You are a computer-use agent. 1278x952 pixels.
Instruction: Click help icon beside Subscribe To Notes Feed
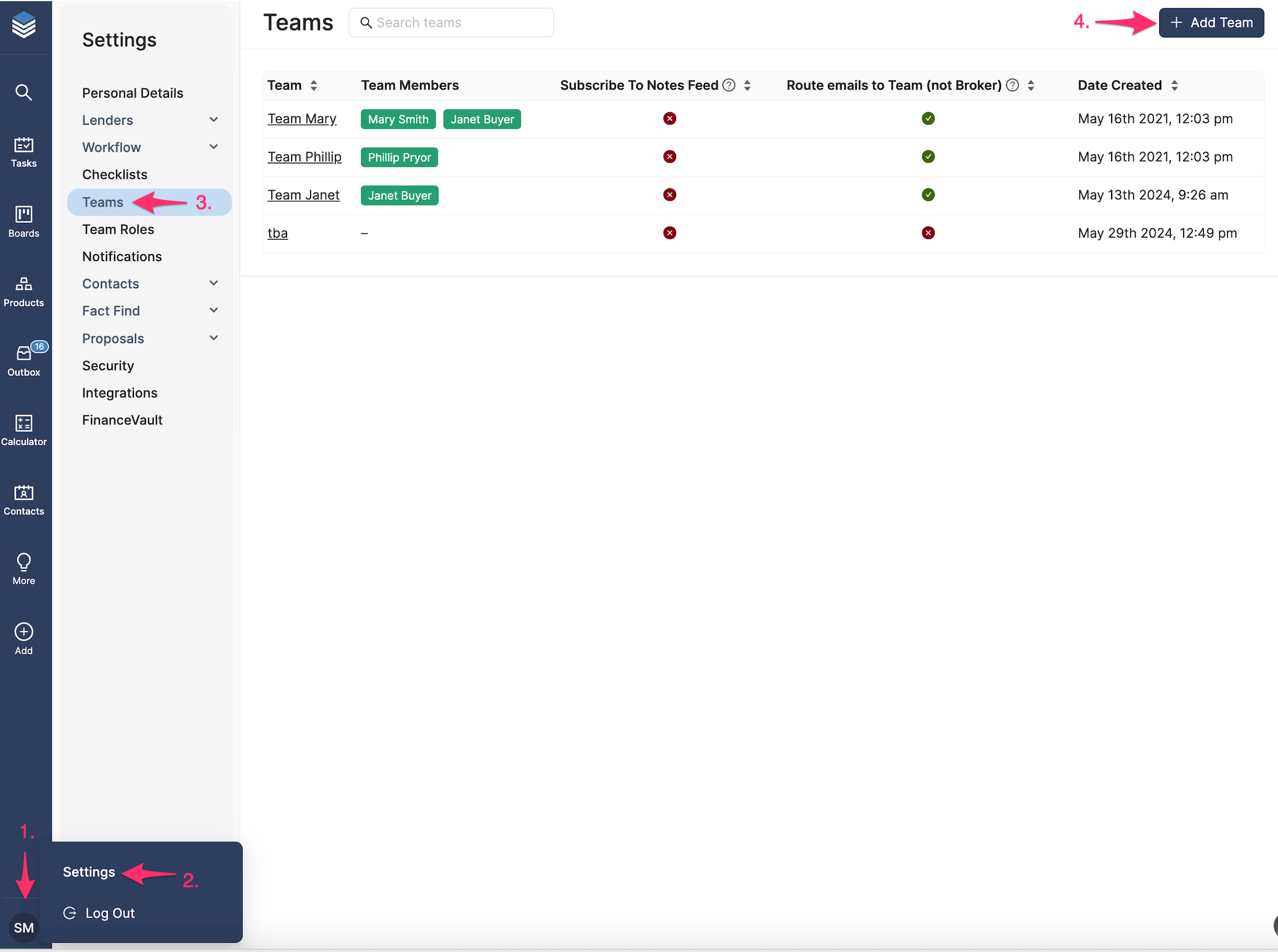click(729, 85)
